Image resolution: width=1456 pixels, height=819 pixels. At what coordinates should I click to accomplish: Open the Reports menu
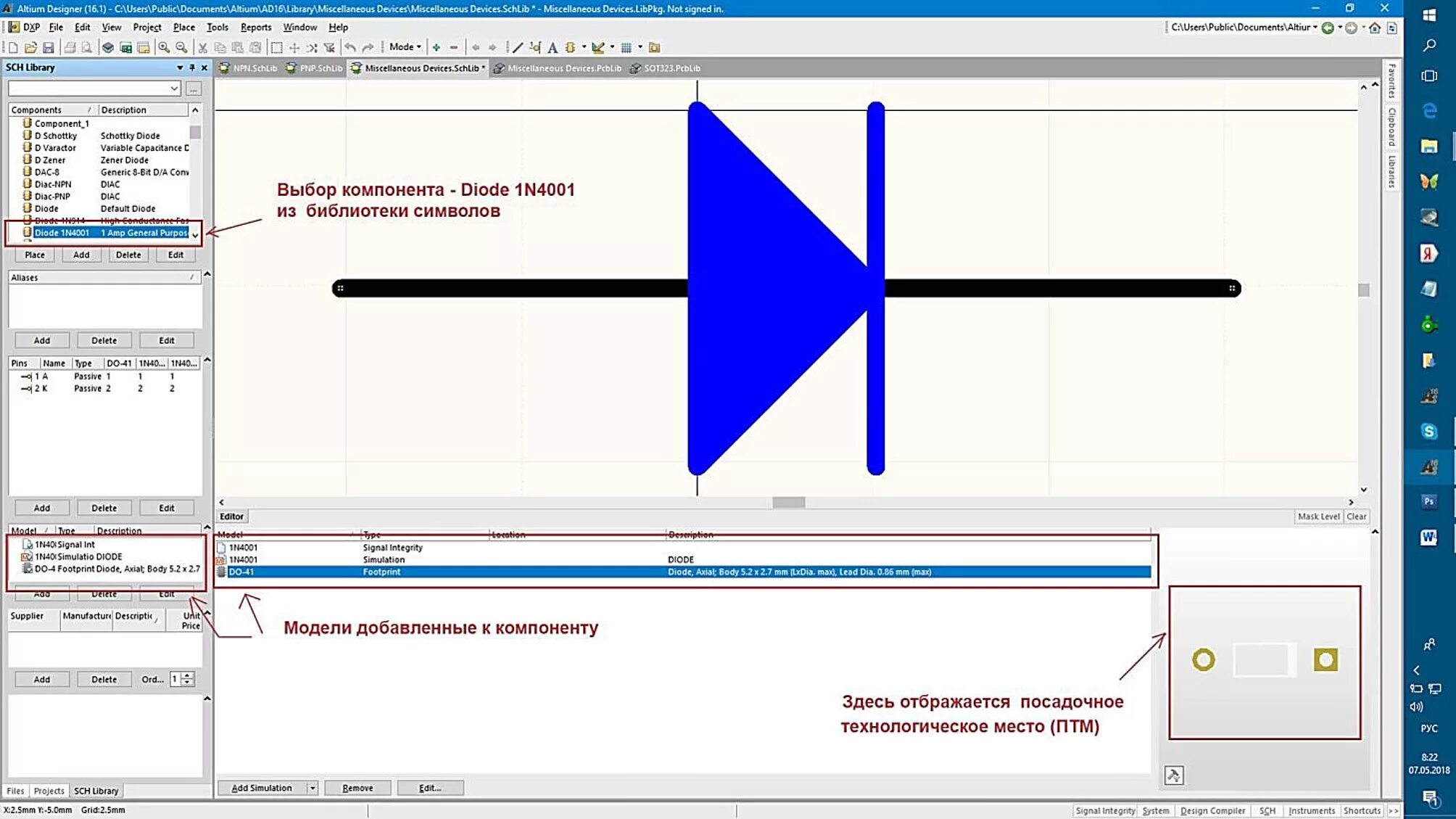[x=256, y=28]
